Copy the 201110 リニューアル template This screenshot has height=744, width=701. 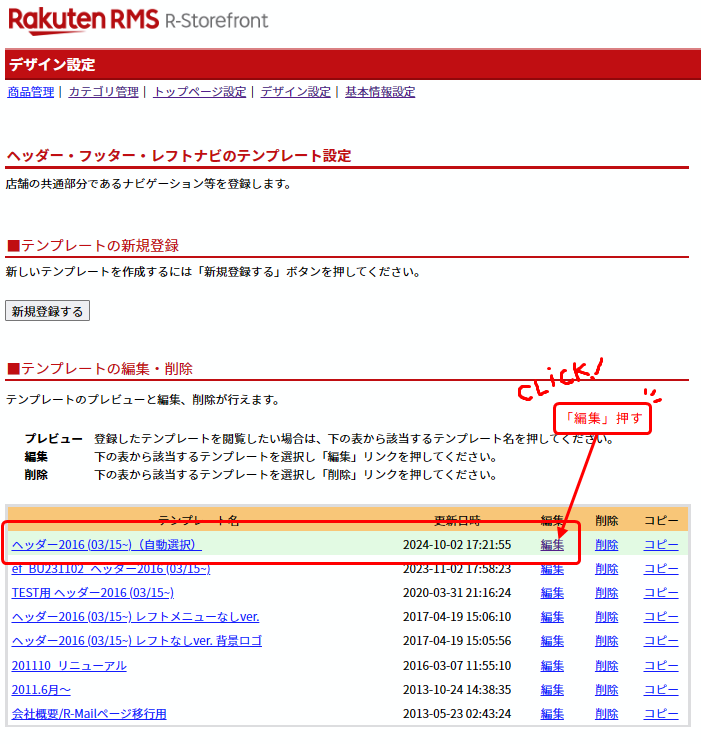point(660,665)
